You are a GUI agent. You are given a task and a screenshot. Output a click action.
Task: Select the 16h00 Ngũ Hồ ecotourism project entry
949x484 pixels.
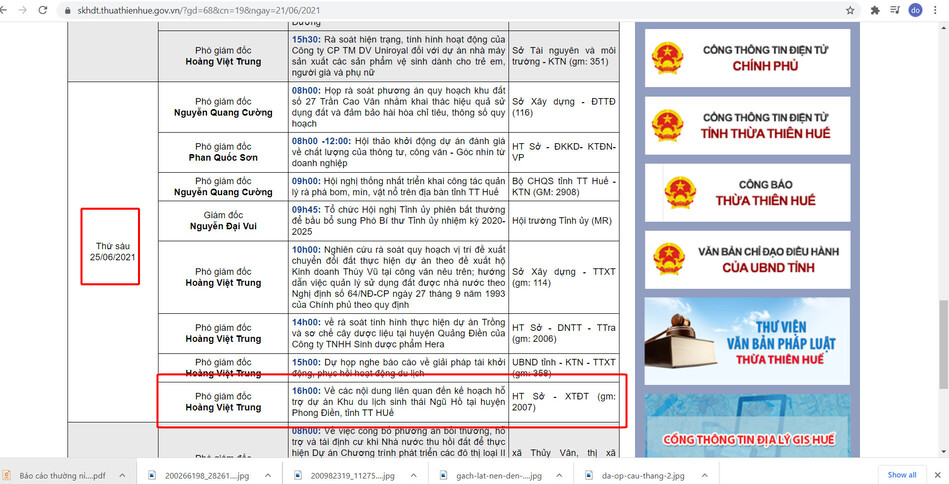(x=399, y=402)
